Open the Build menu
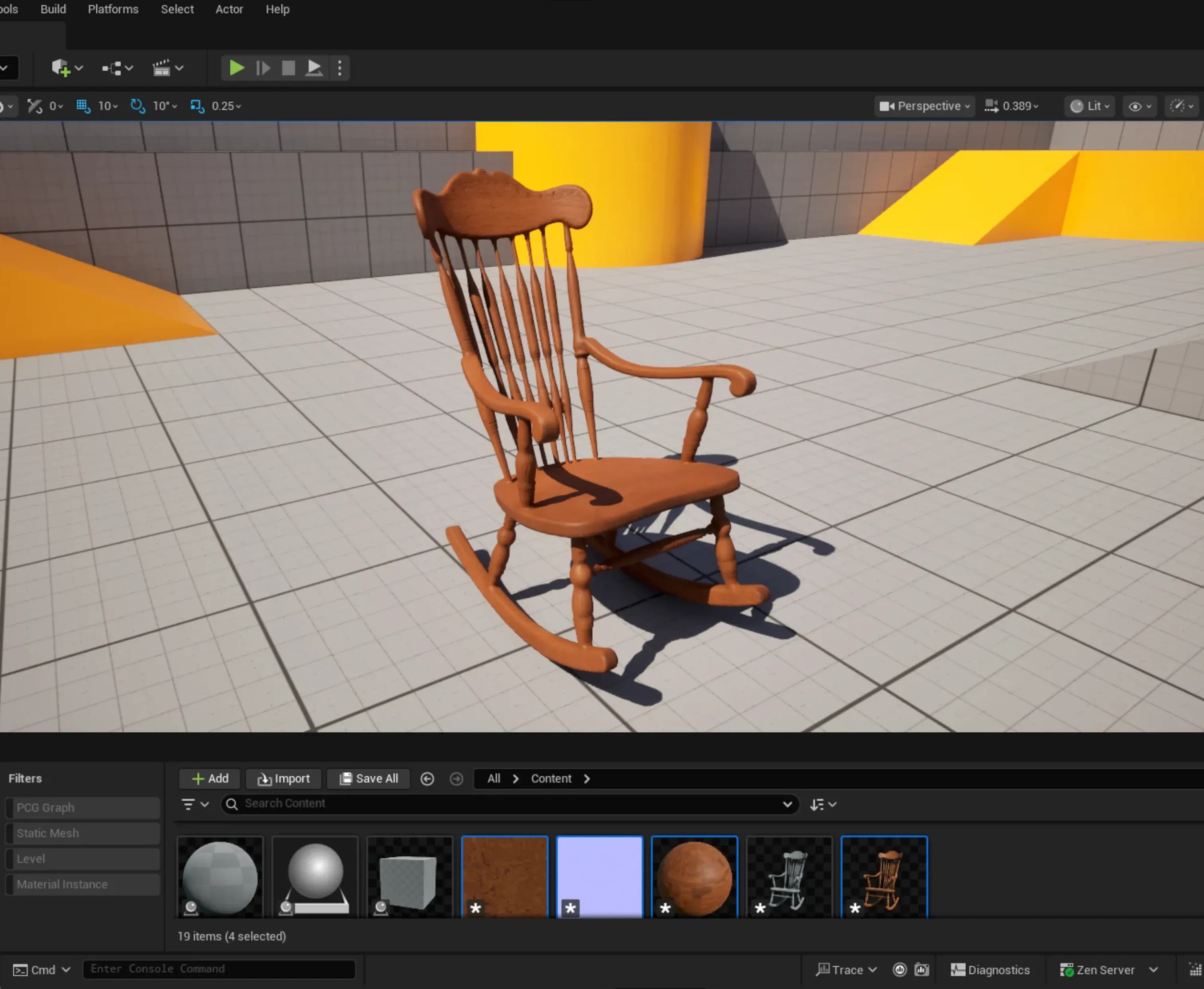This screenshot has height=989, width=1204. 53,9
